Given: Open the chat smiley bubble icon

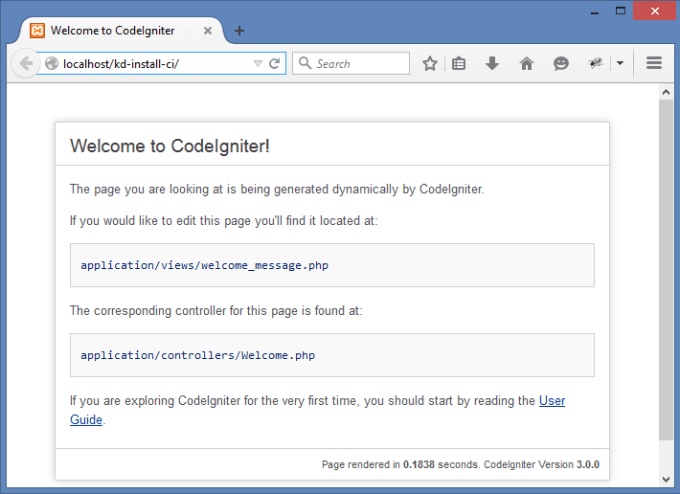Looking at the screenshot, I should click(561, 64).
